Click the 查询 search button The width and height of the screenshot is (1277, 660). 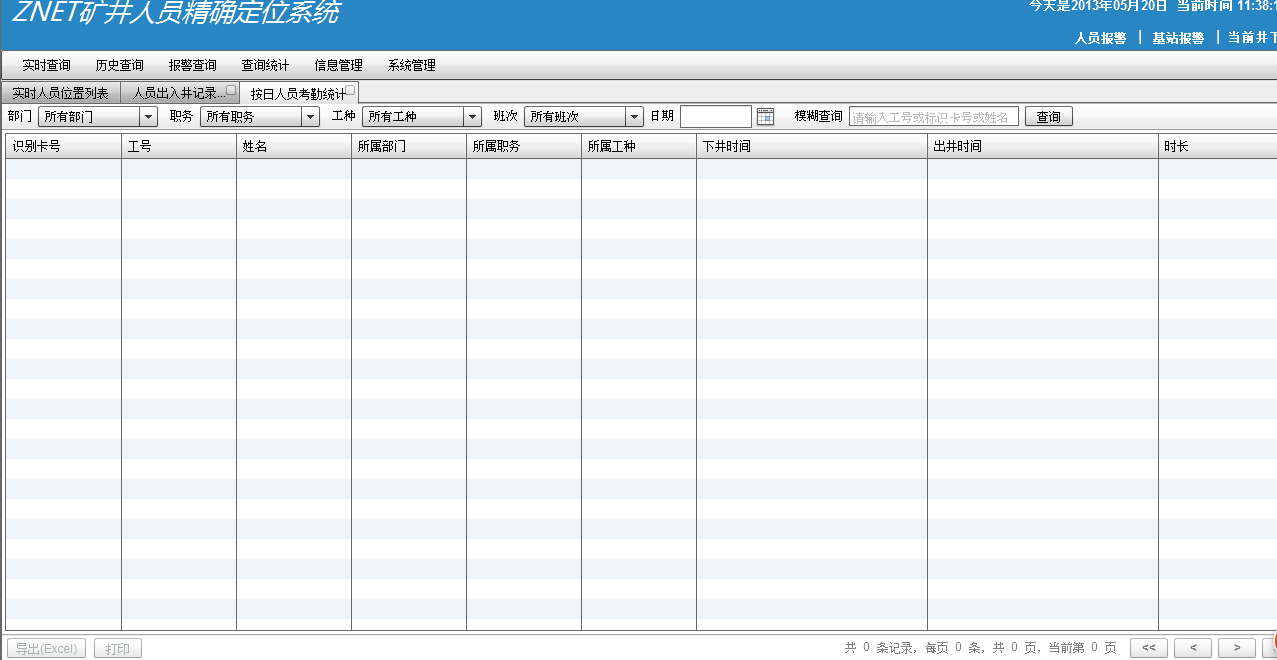pyautogui.click(x=1048, y=117)
